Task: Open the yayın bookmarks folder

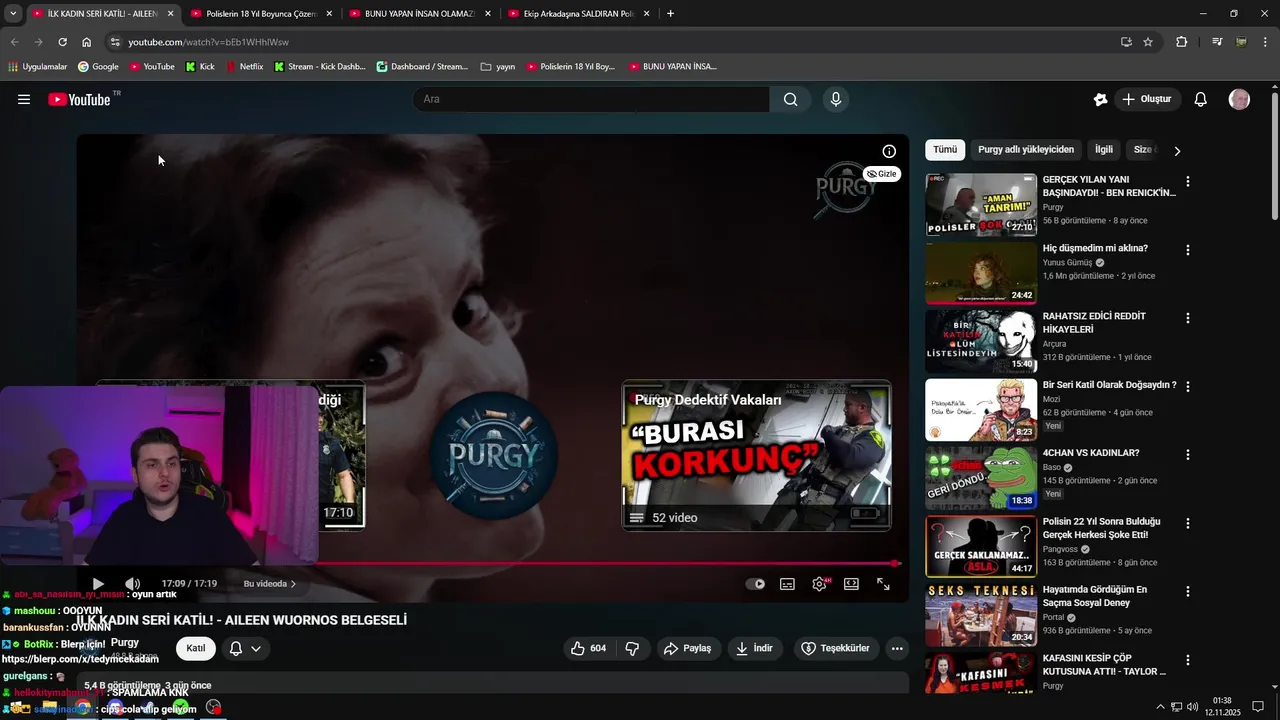Action: pos(498,67)
